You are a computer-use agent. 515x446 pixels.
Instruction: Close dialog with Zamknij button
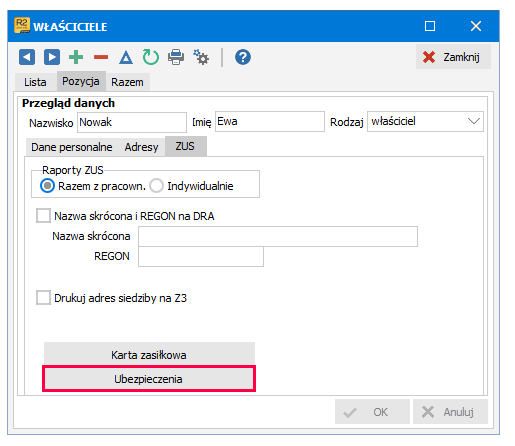click(453, 57)
